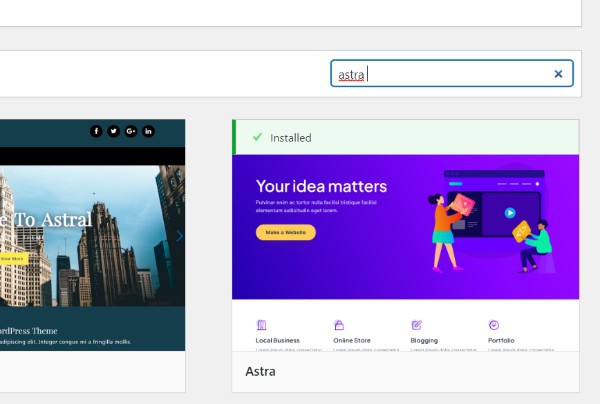
Task: Click the 'Blogging' label
Action: (424, 340)
